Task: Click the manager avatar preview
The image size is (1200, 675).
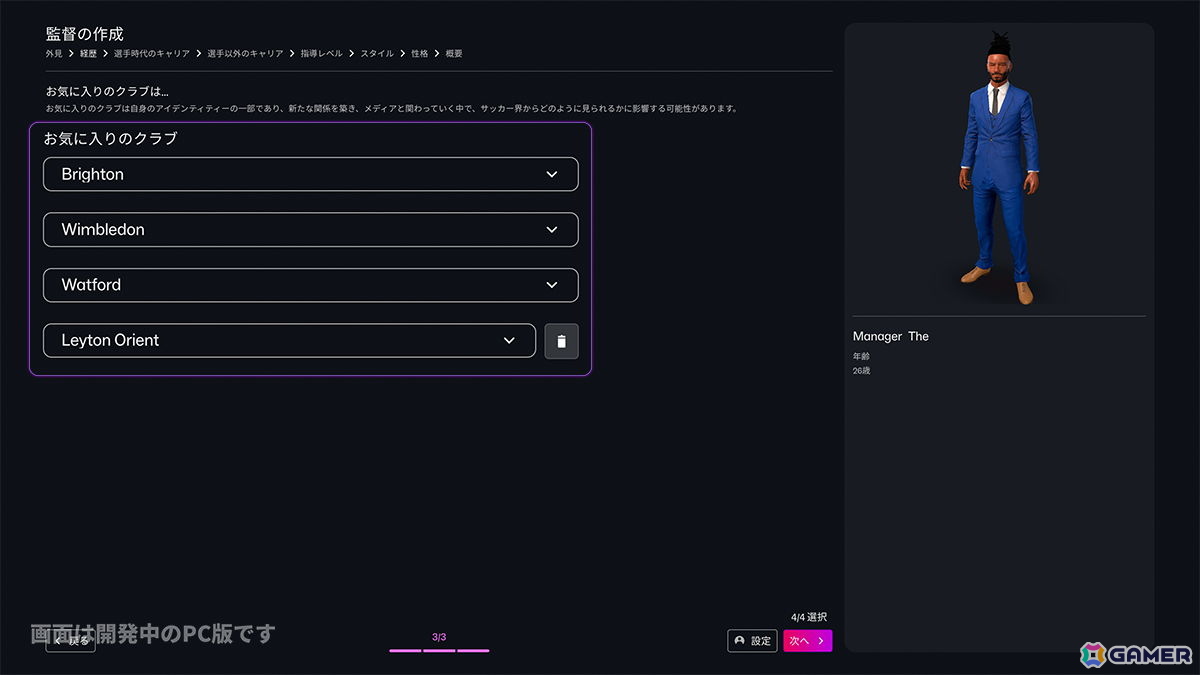Action: coord(998,170)
